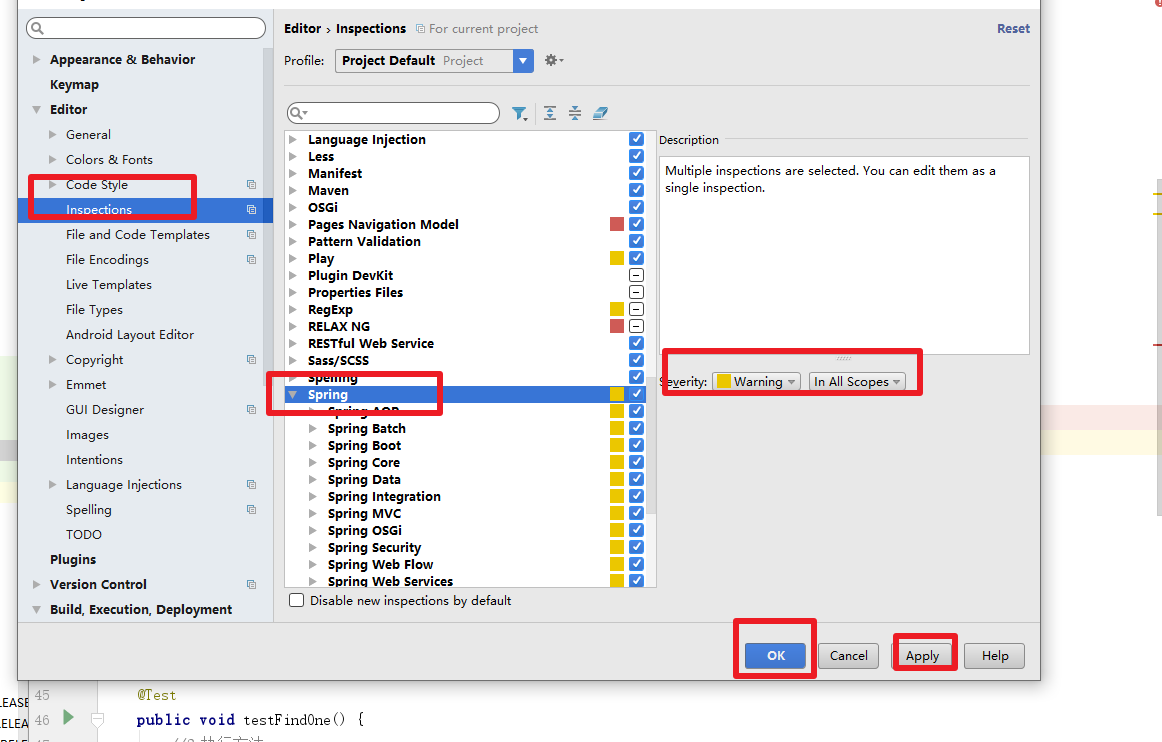Toggle the Plugin DevKit checkbox
The image size is (1162, 742).
tap(637, 276)
